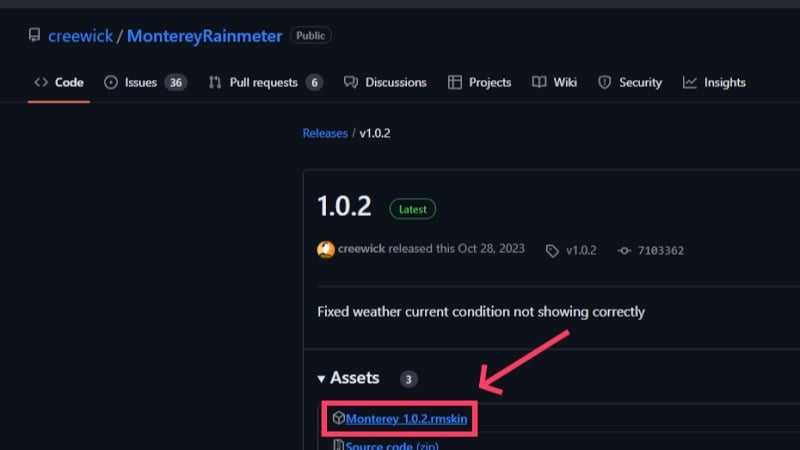This screenshot has height=450, width=800.
Task: Click the Insights graph icon
Action: 690,82
